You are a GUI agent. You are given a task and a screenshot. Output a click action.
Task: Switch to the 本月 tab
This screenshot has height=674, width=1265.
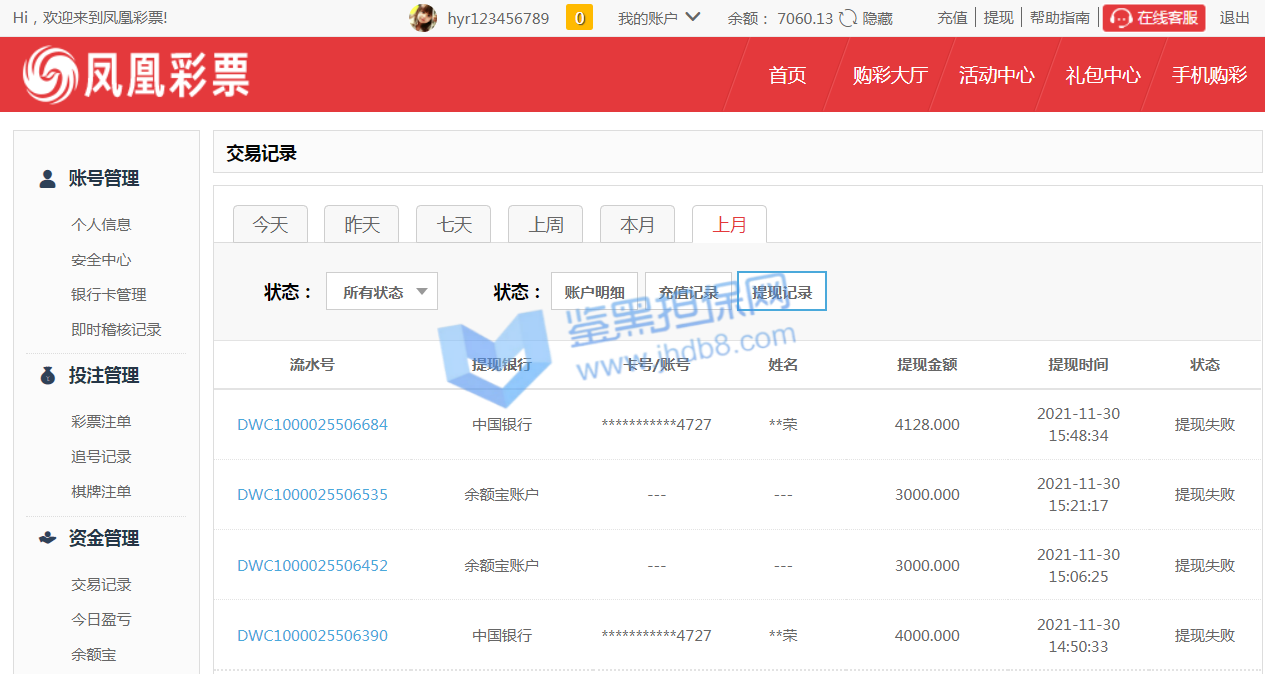tap(637, 225)
